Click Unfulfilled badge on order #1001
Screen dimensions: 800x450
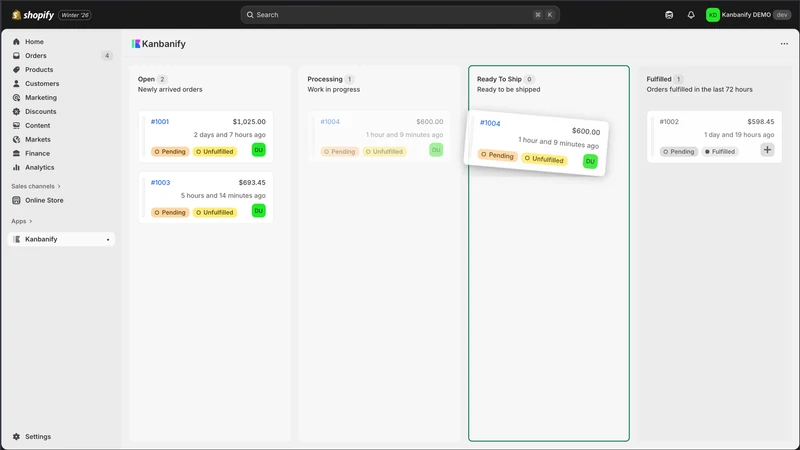pos(215,152)
